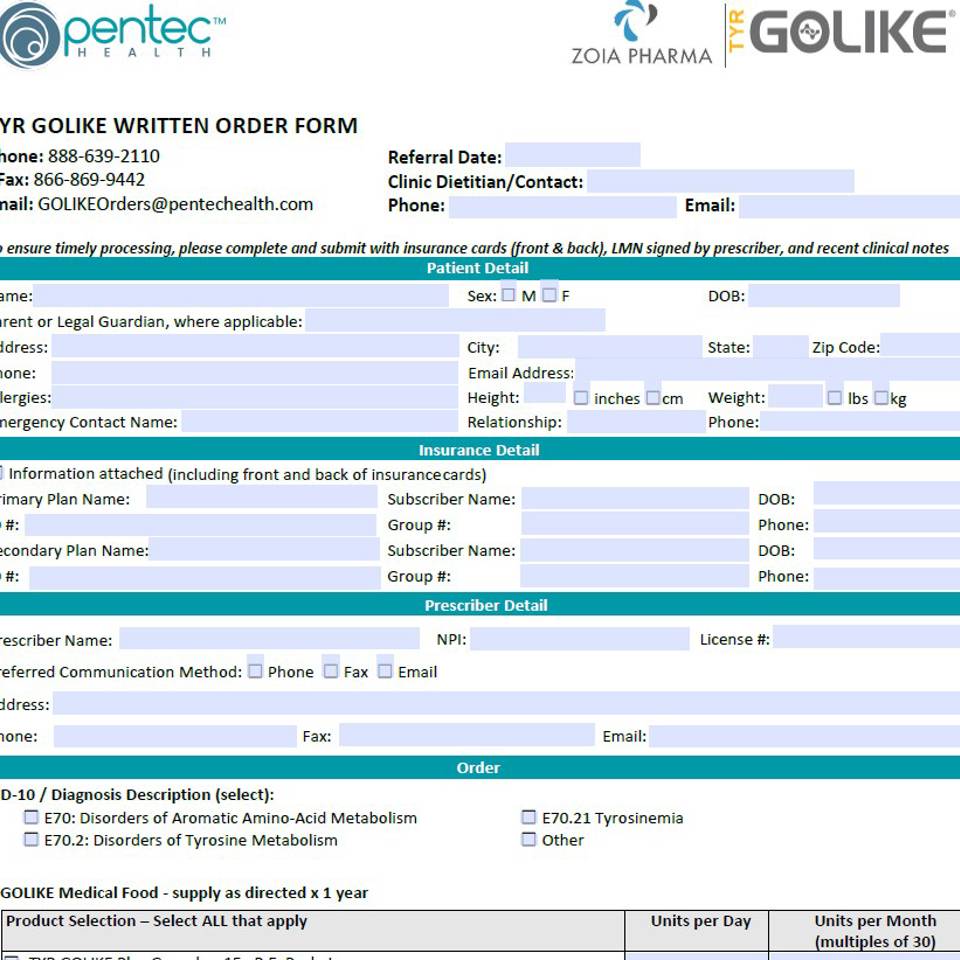Check the M sex checkbox
The image size is (960, 960).
point(509,295)
